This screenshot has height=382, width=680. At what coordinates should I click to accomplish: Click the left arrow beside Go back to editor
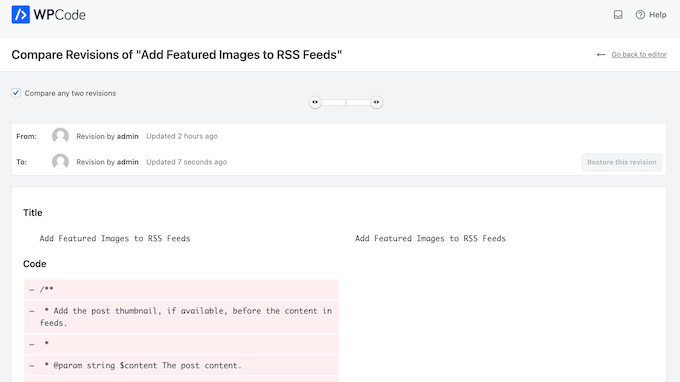point(601,55)
